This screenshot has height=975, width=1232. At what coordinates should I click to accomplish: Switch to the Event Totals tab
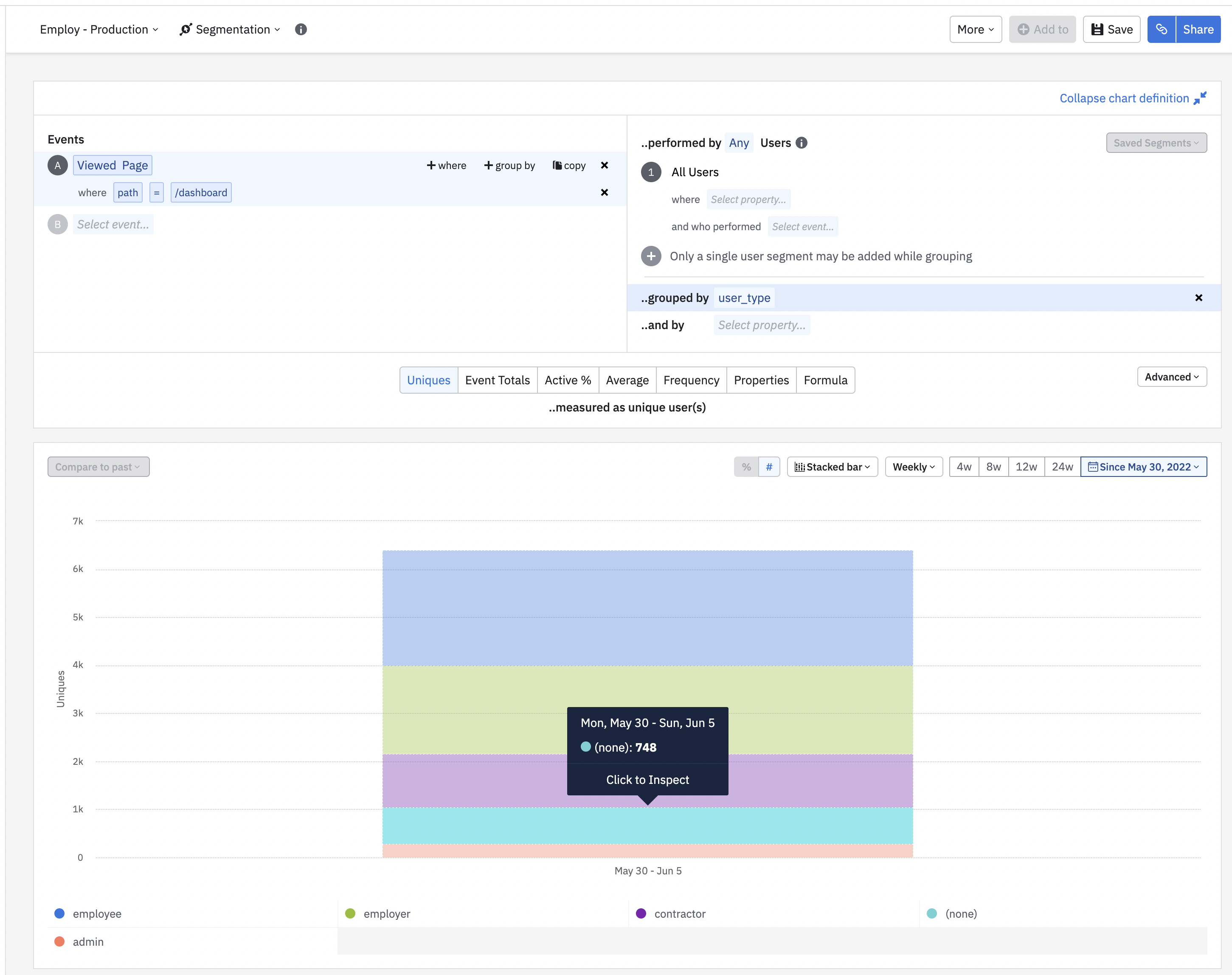pos(497,380)
